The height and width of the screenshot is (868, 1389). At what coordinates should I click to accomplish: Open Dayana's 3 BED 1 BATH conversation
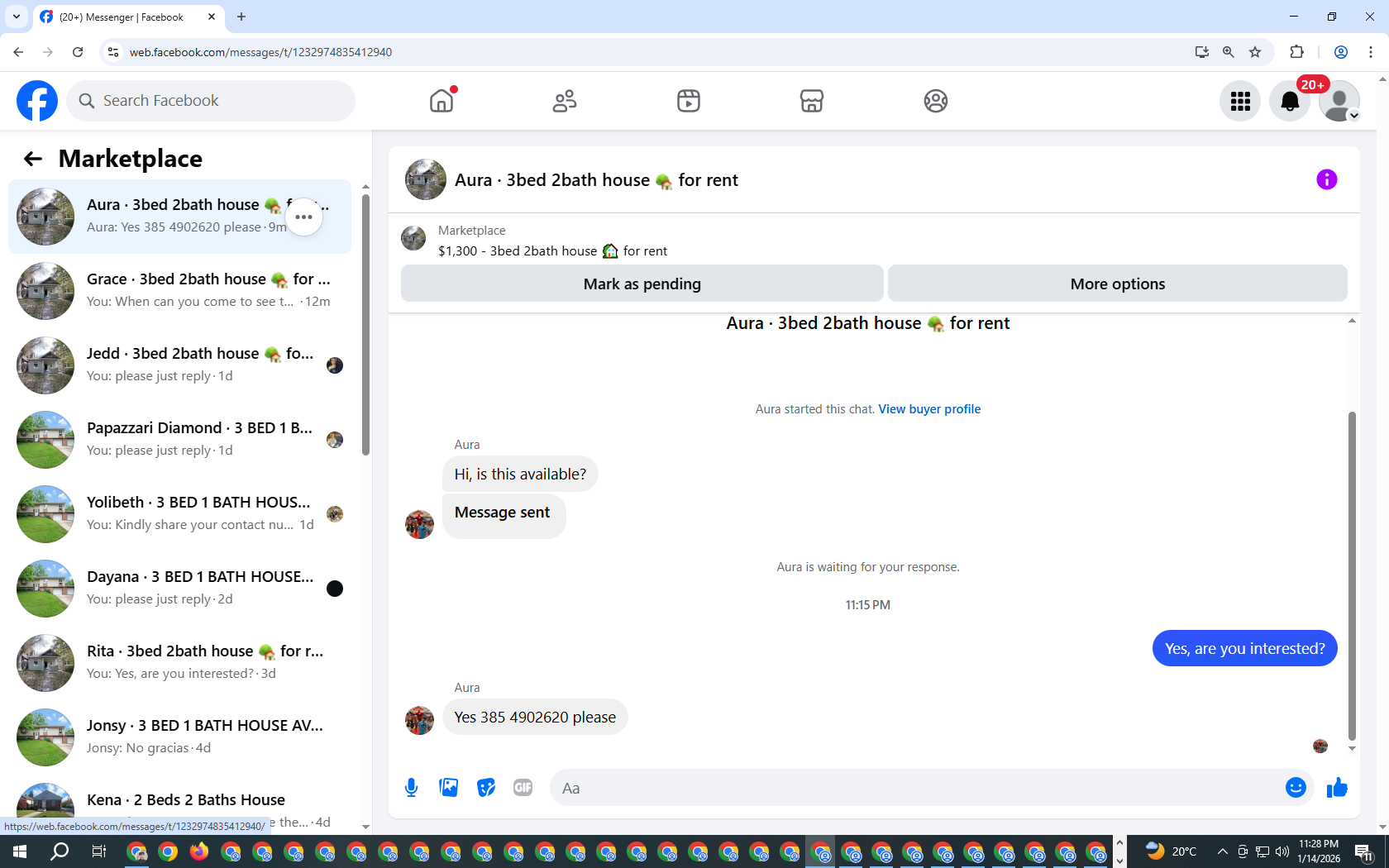[x=179, y=589]
